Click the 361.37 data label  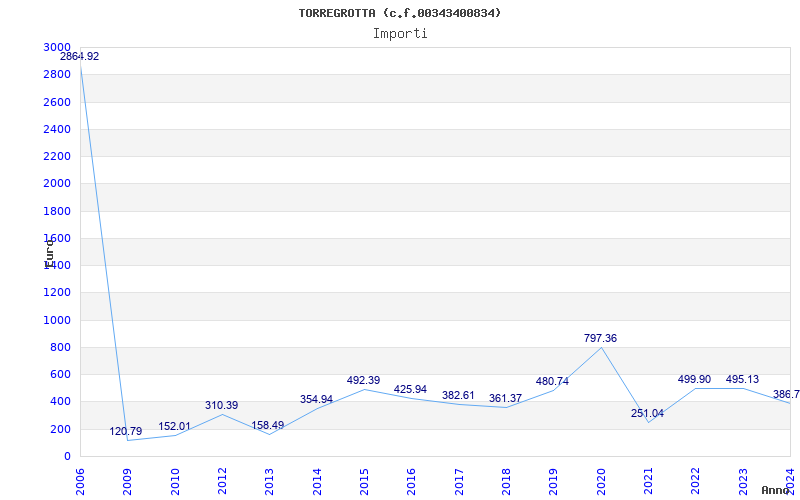click(505, 398)
